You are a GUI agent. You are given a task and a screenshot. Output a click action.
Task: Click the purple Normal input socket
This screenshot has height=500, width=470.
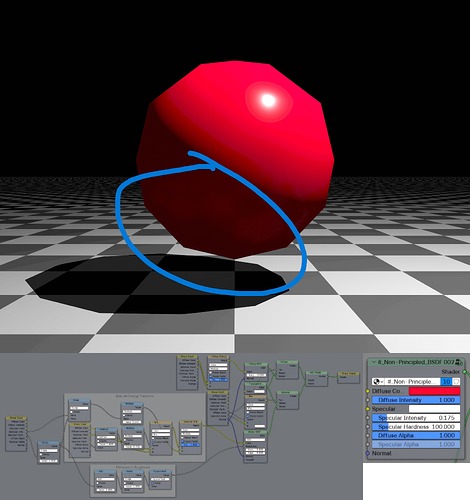click(x=367, y=453)
